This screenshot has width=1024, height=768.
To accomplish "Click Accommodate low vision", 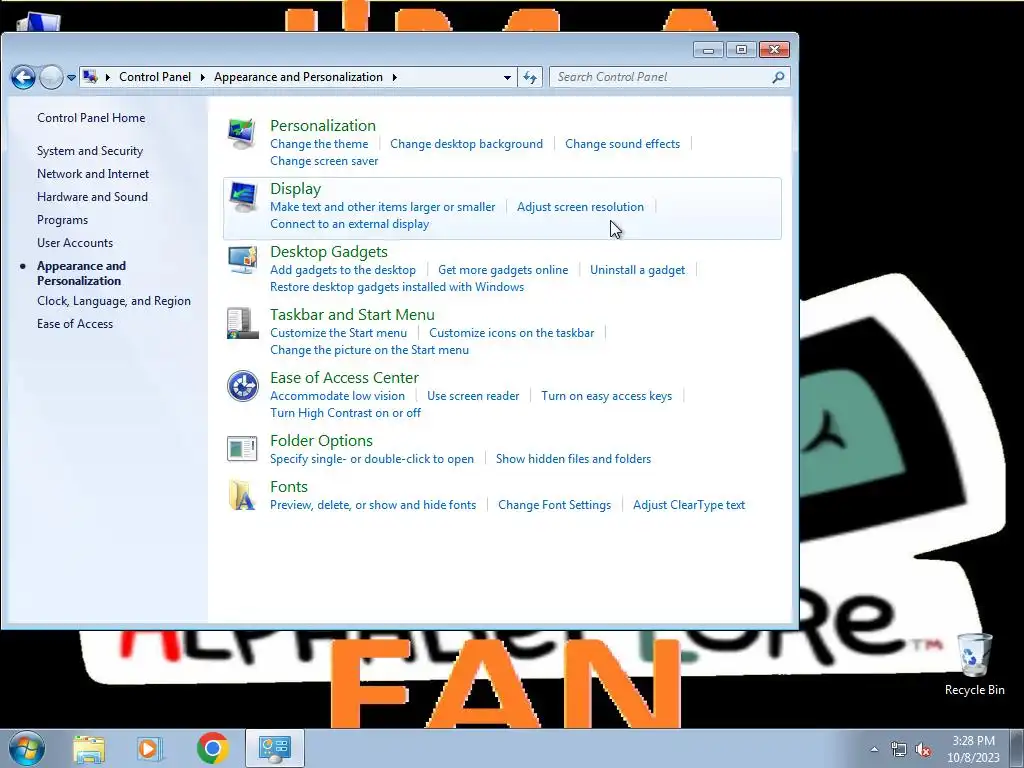I will (338, 396).
